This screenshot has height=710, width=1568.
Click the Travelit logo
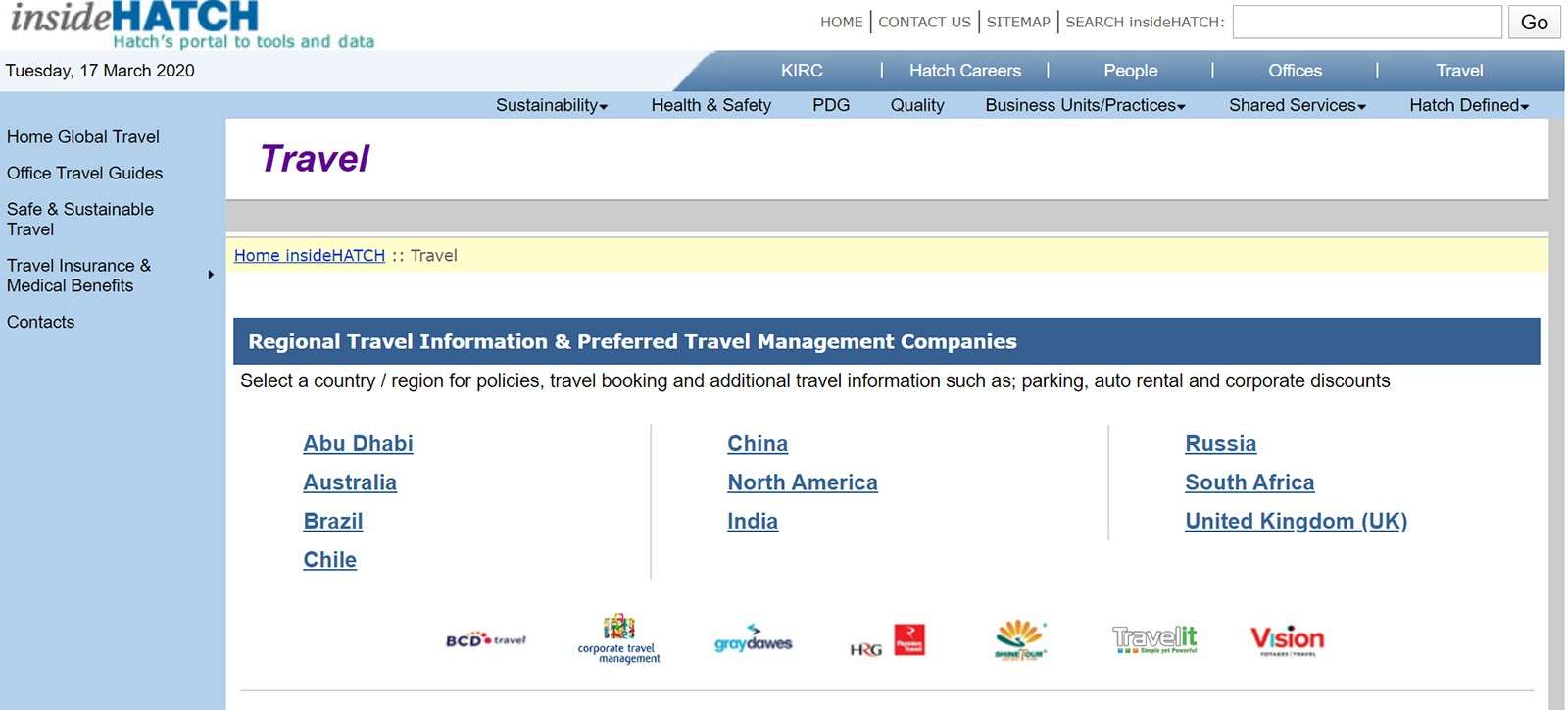[x=1154, y=639]
